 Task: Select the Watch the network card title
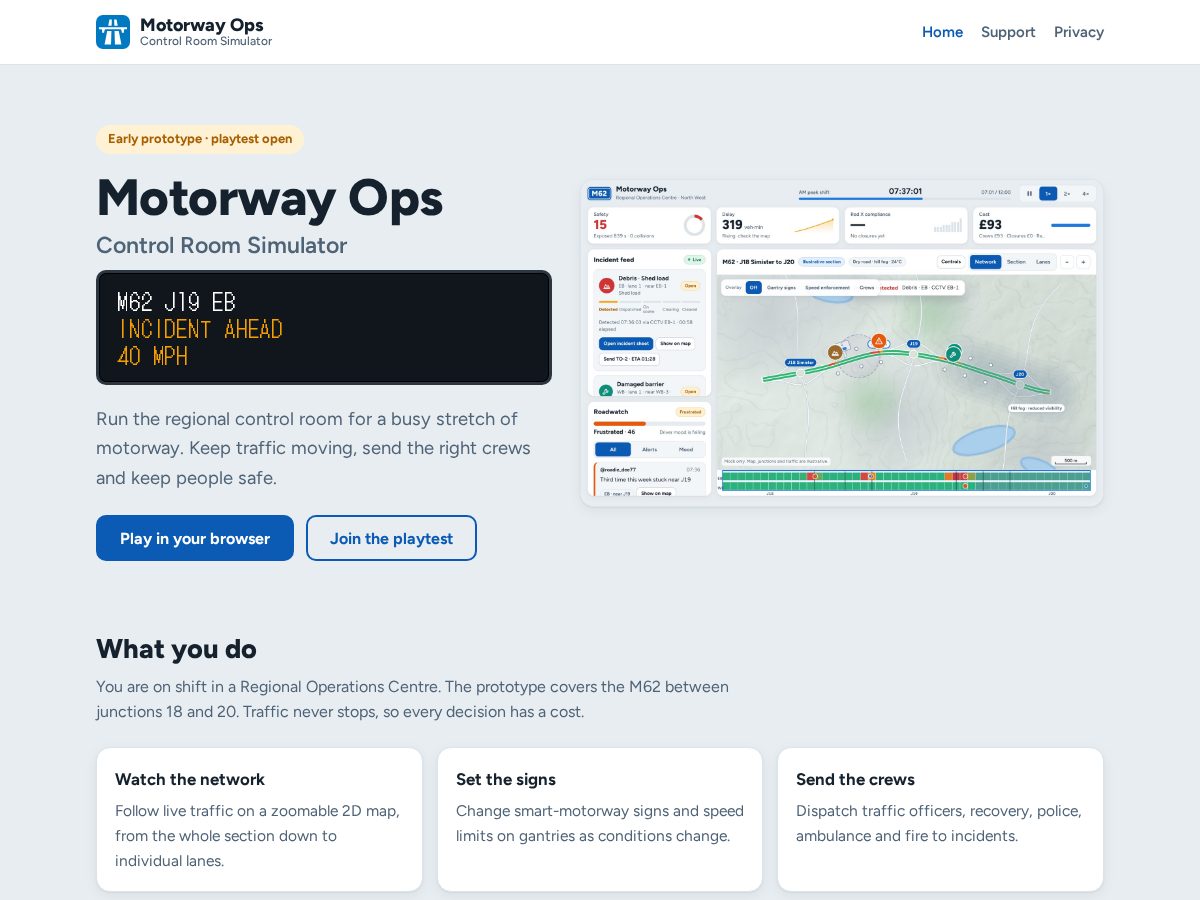(190, 779)
